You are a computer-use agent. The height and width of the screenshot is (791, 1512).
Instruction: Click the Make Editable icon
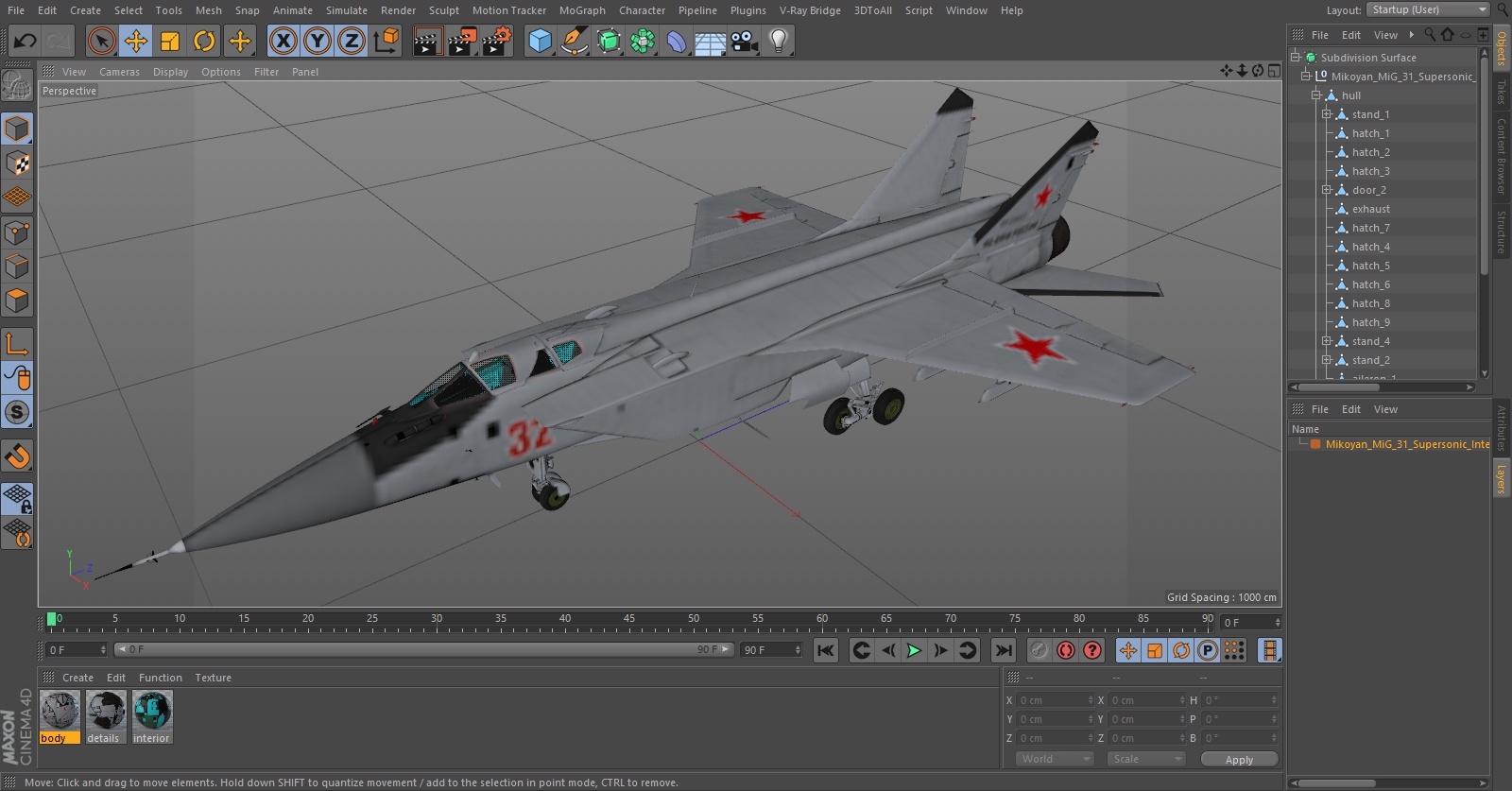[17, 86]
